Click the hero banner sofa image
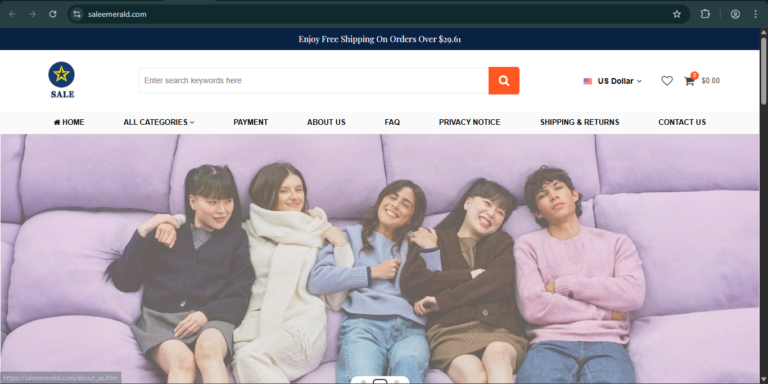This screenshot has width=768, height=384. 380,259
